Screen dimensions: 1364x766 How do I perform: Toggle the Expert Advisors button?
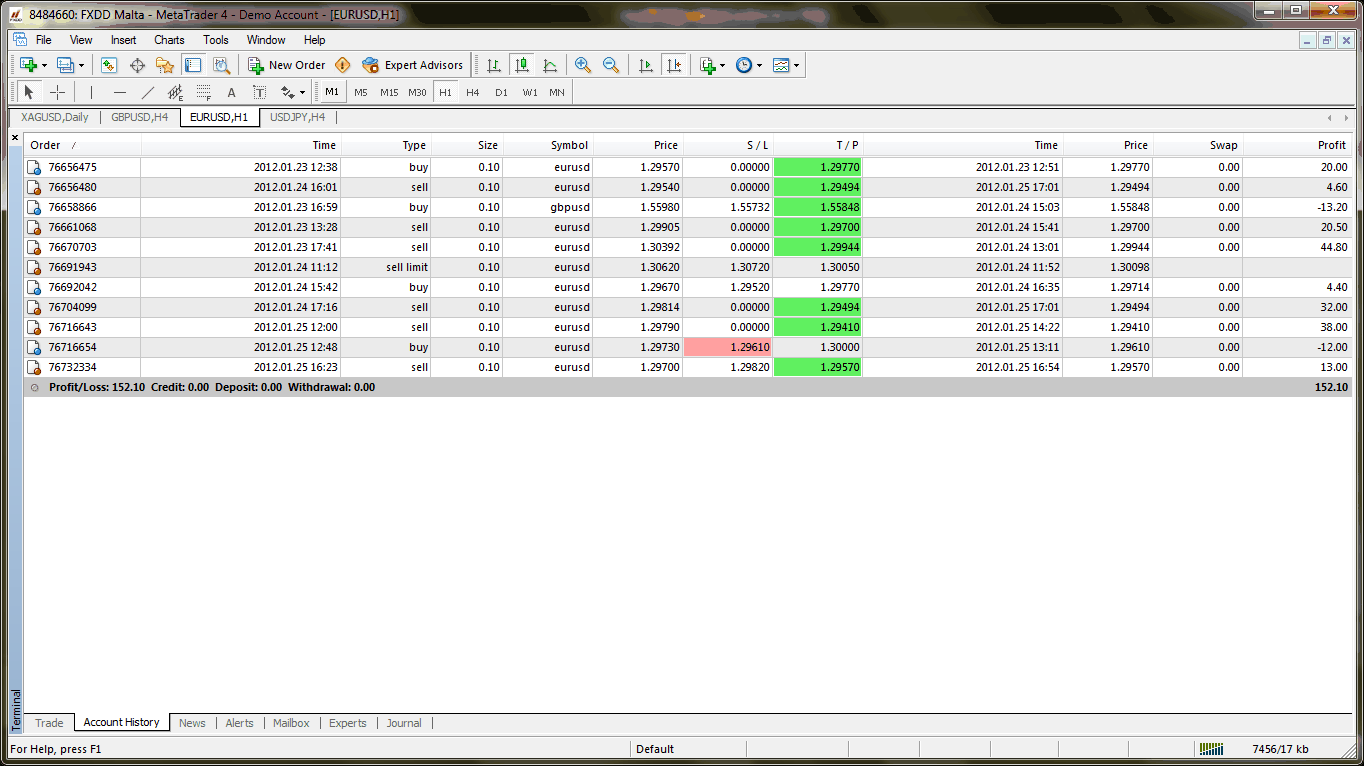413,65
